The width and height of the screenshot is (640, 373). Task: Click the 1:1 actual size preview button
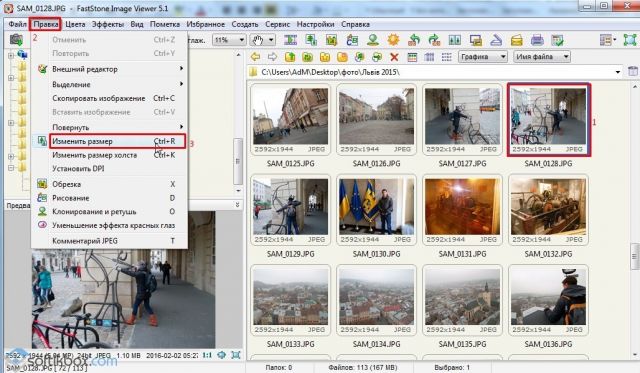207,355
